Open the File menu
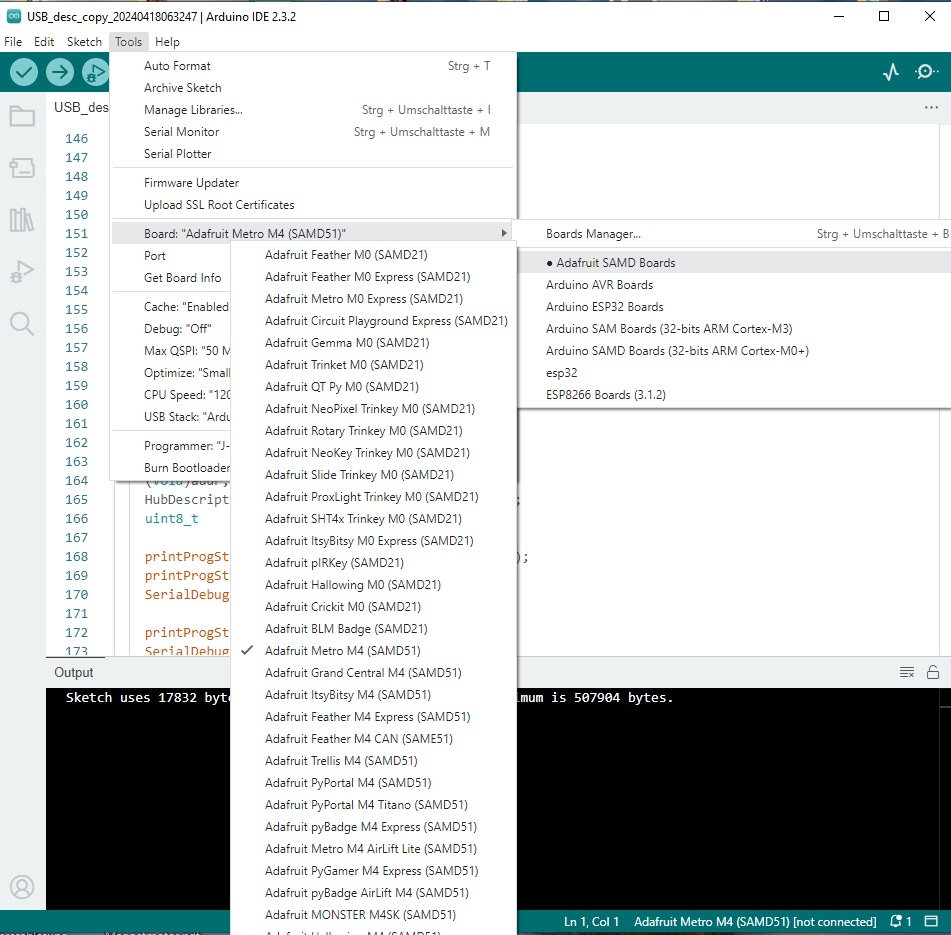 [x=13, y=42]
